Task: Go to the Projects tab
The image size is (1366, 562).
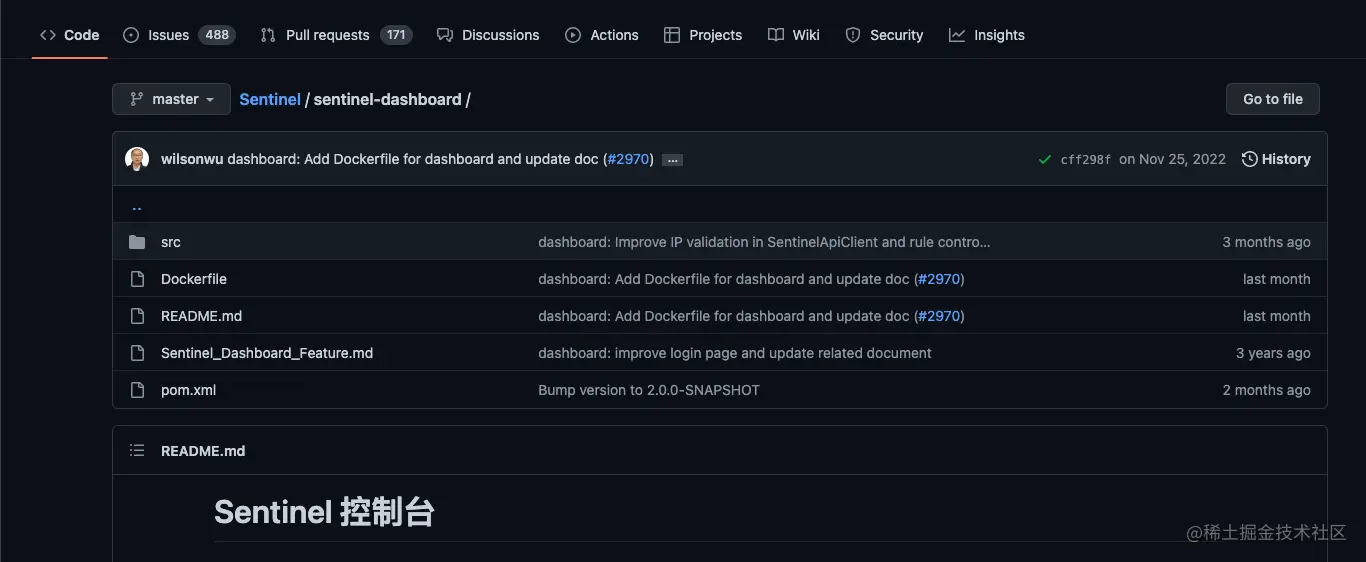Action: (x=703, y=35)
